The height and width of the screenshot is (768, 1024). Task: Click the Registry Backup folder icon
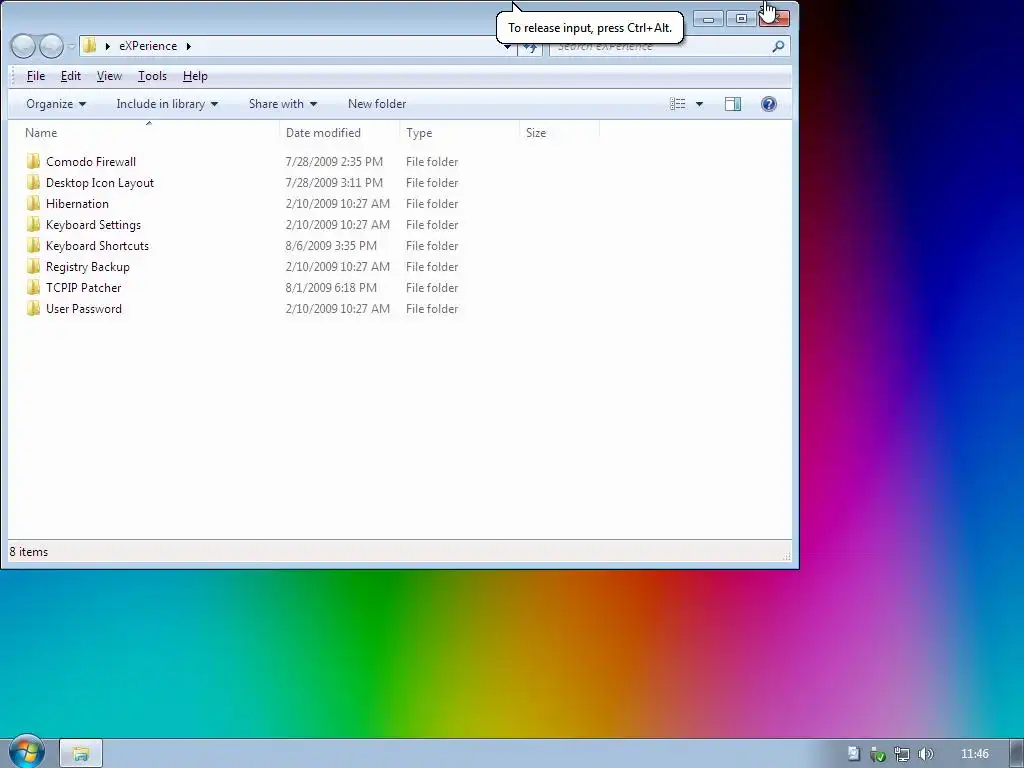(x=33, y=266)
